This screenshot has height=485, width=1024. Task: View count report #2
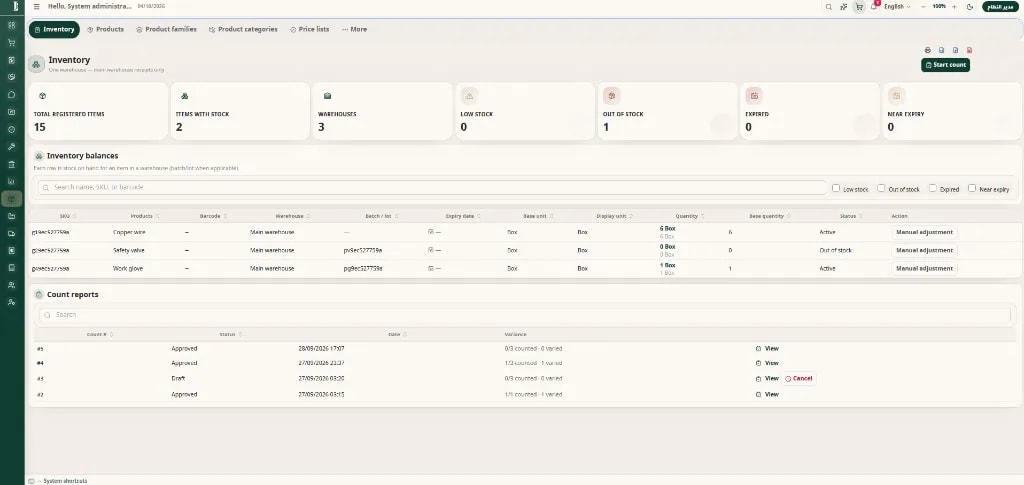[x=767, y=394]
